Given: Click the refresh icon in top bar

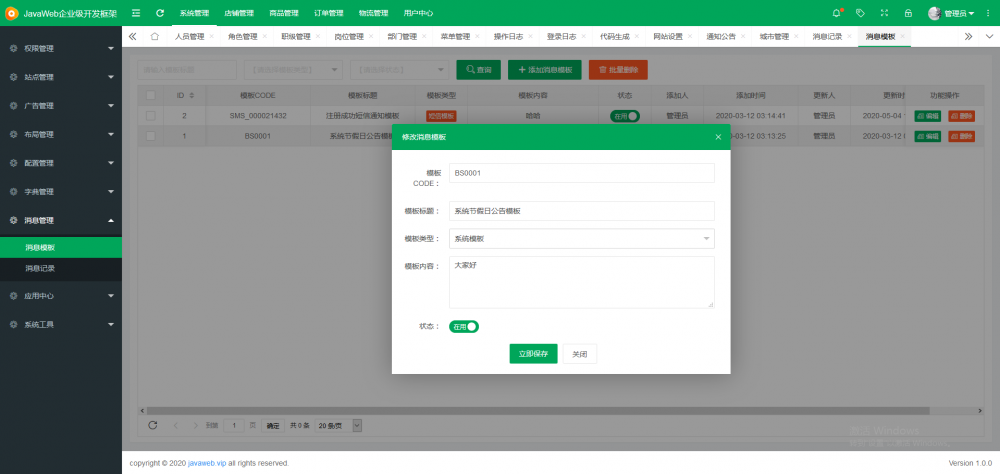Looking at the screenshot, I should (160, 13).
